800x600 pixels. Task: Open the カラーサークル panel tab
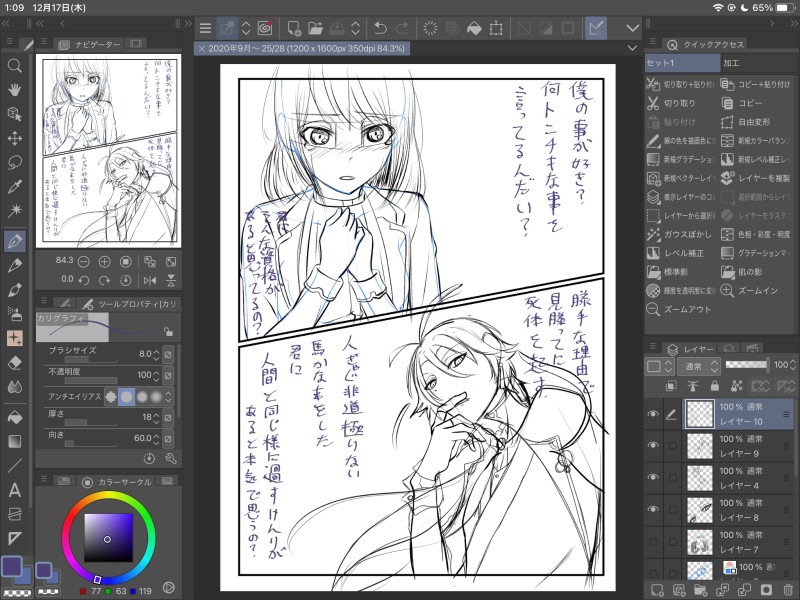tap(117, 481)
